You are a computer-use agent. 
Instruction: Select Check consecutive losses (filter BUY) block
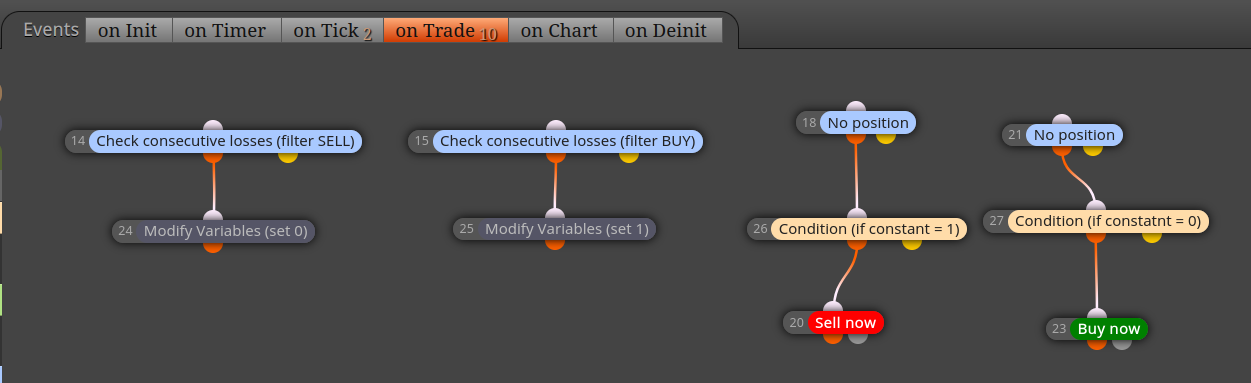[567, 141]
